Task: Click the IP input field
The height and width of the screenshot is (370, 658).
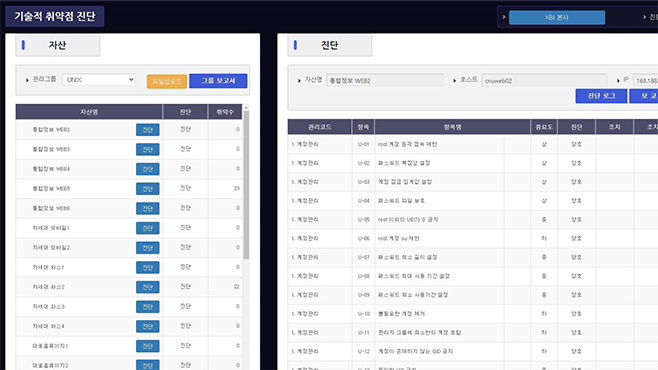Action: pos(645,81)
